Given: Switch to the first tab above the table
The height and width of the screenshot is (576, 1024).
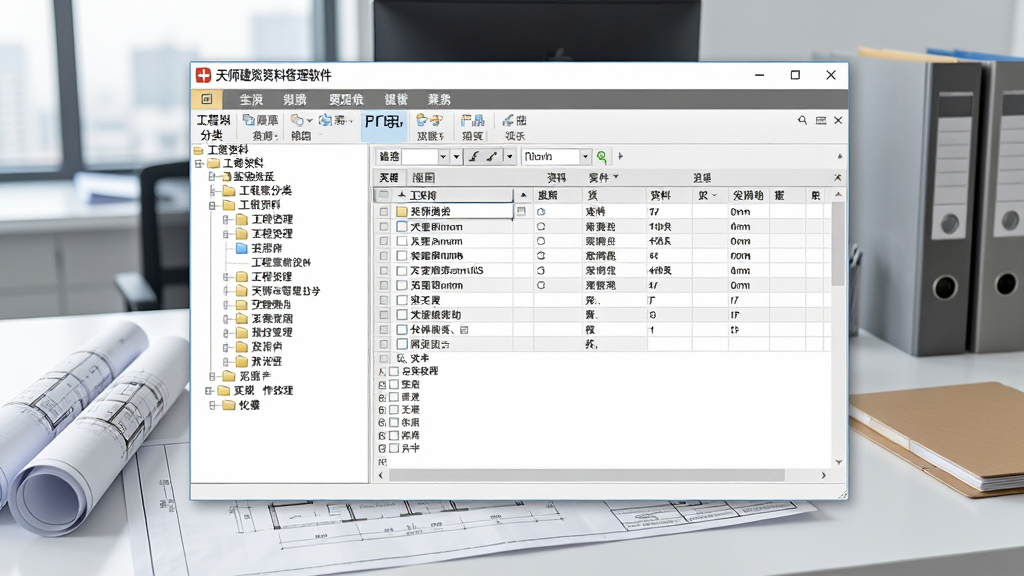Looking at the screenshot, I should 389,178.
